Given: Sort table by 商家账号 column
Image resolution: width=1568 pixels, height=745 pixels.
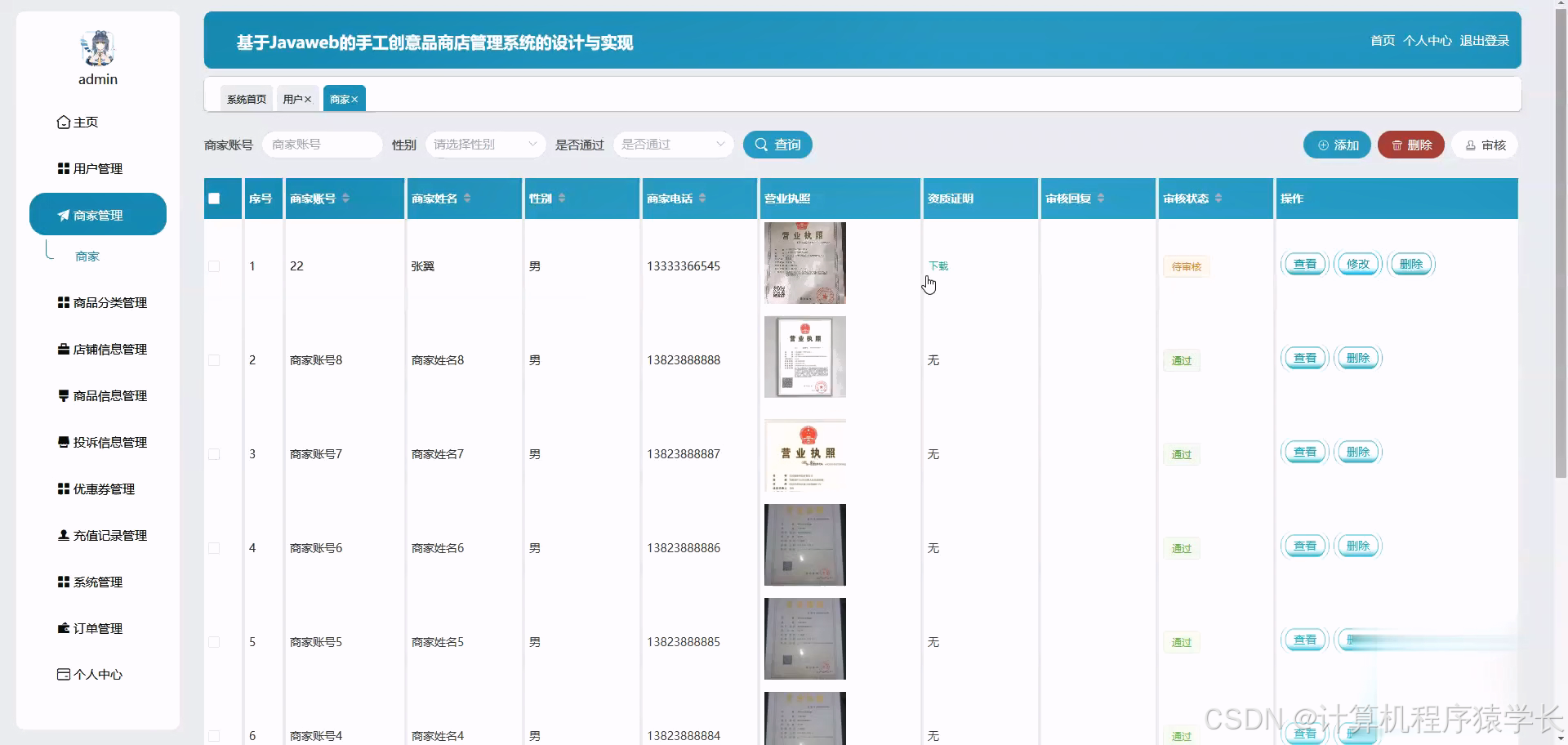Looking at the screenshot, I should (318, 198).
